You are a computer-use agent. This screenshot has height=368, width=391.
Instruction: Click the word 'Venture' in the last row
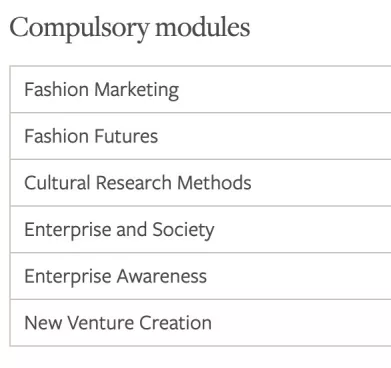(x=101, y=323)
